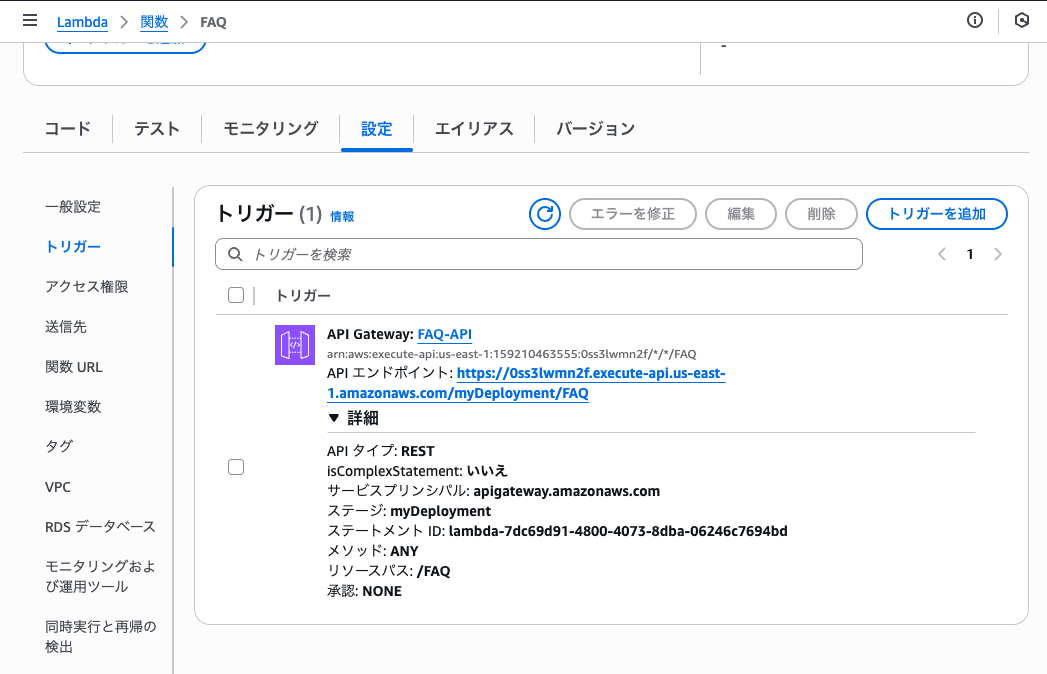Select トリガー in the side menu
Viewport: 1047px width, 674px height.
tap(73, 246)
